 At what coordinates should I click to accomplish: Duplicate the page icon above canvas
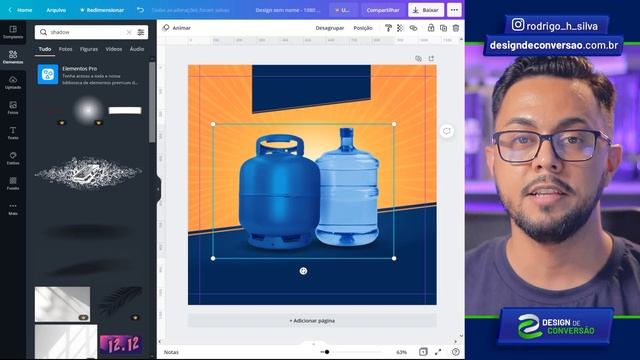click(x=418, y=59)
